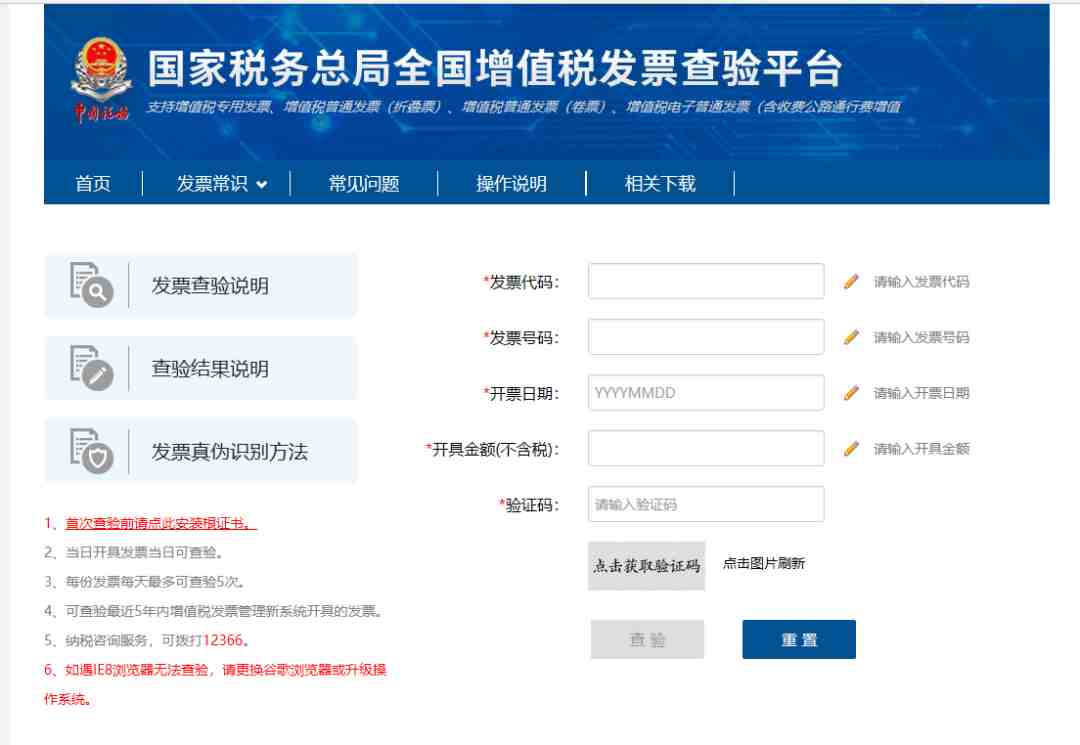Click the hint text 请输入发票代码
The image size is (1080, 745).
point(922,282)
